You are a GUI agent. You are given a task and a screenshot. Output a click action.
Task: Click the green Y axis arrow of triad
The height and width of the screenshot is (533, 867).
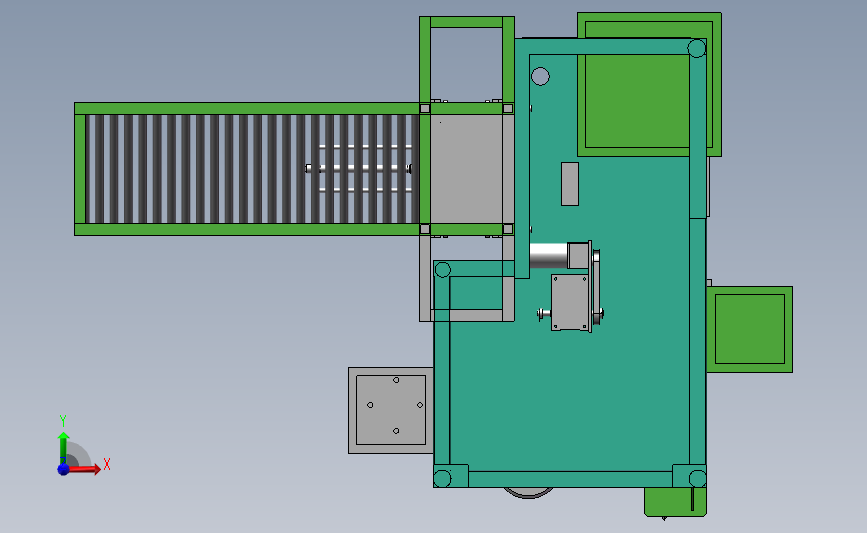pos(64,448)
